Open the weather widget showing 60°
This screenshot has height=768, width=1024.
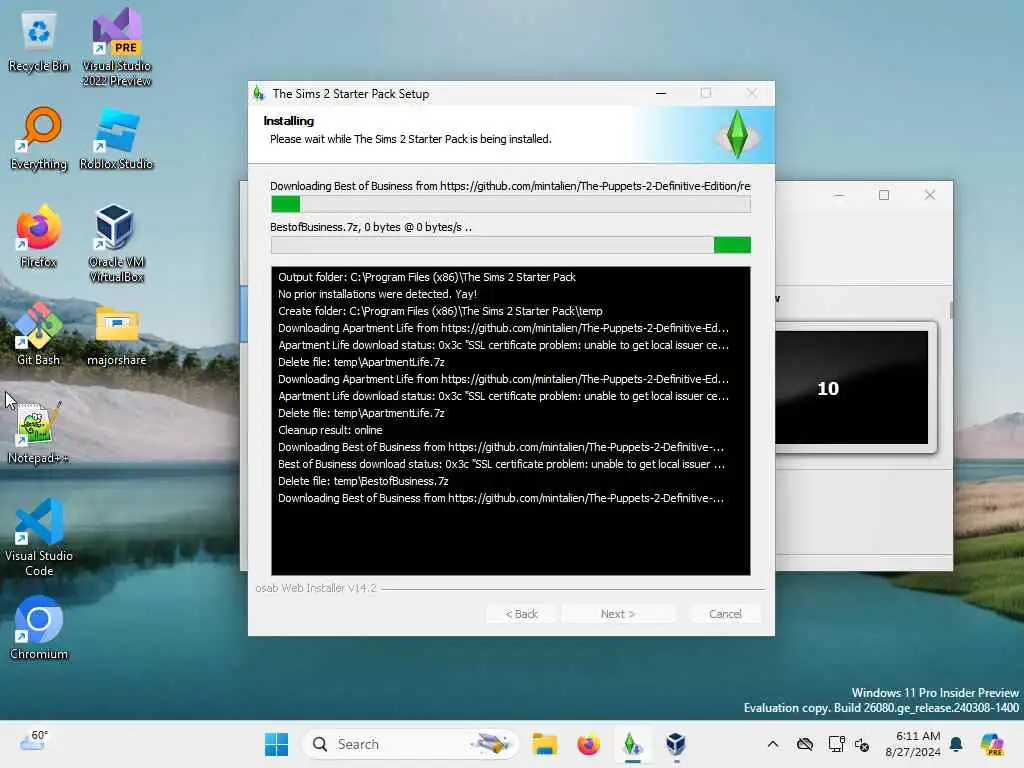(x=33, y=741)
